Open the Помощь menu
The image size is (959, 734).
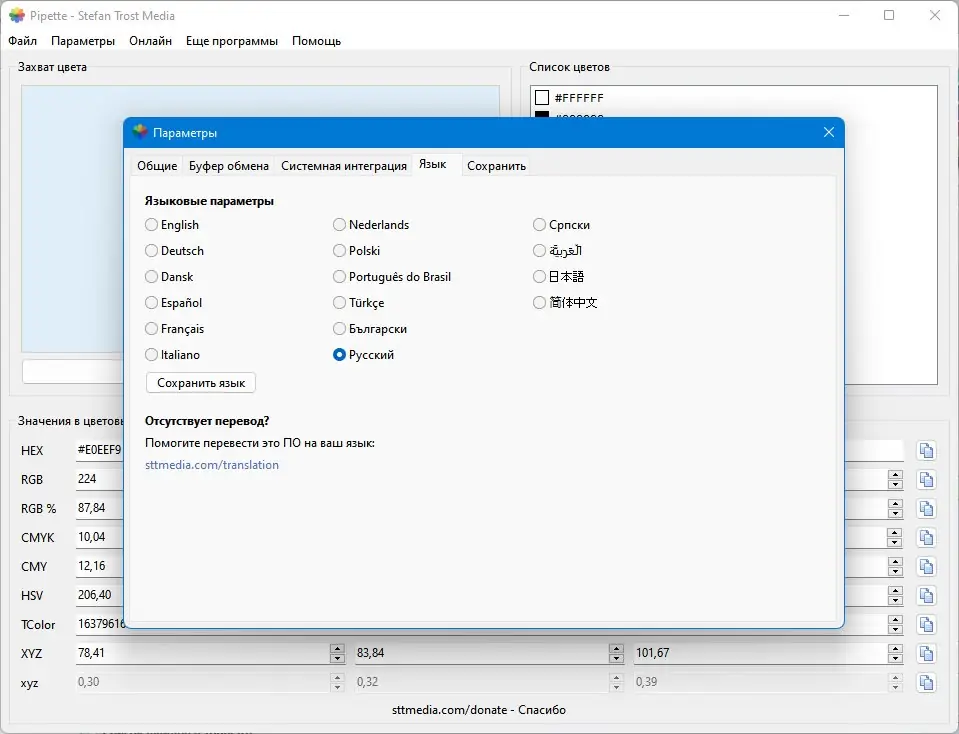coord(316,41)
